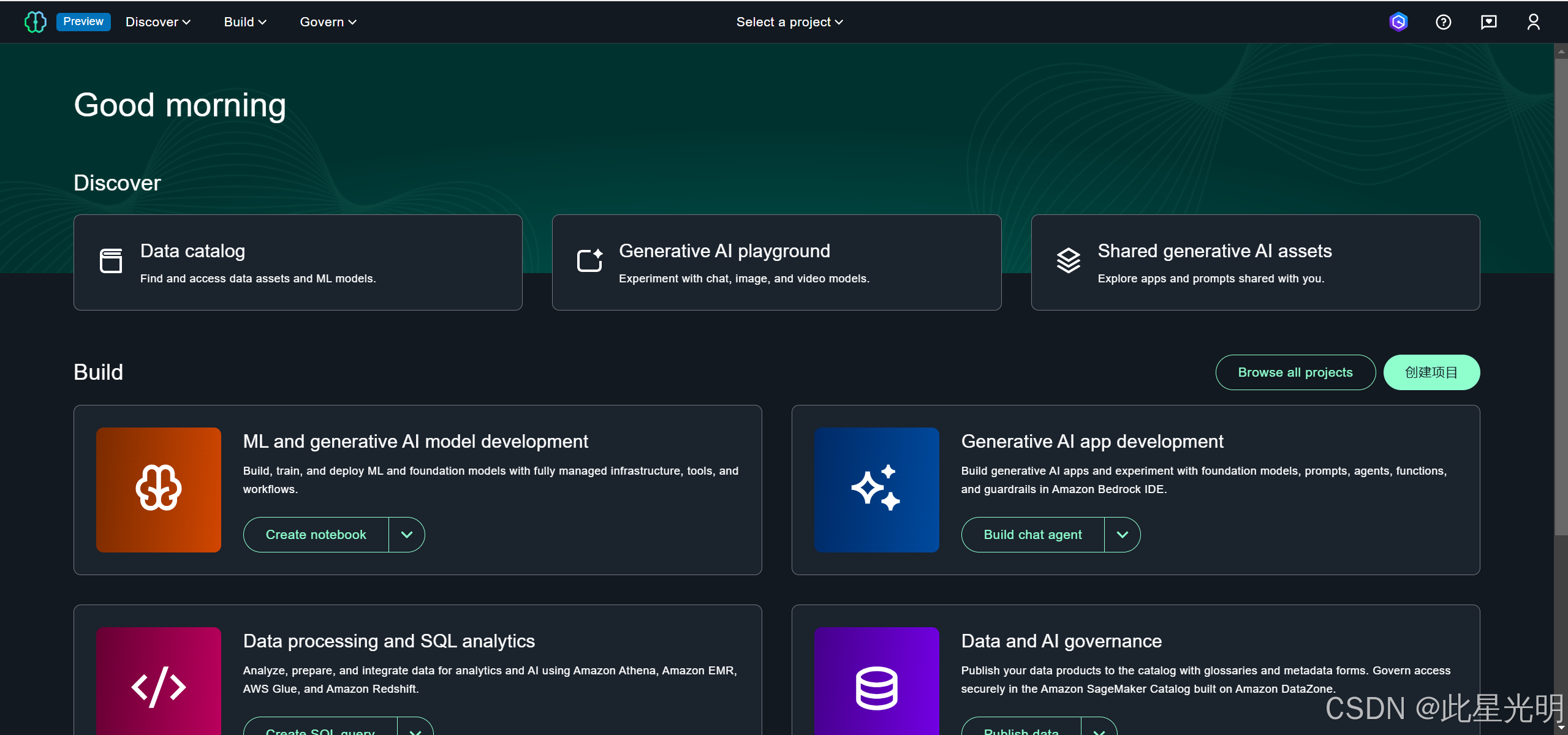Open the Select a project dropdown

789,22
